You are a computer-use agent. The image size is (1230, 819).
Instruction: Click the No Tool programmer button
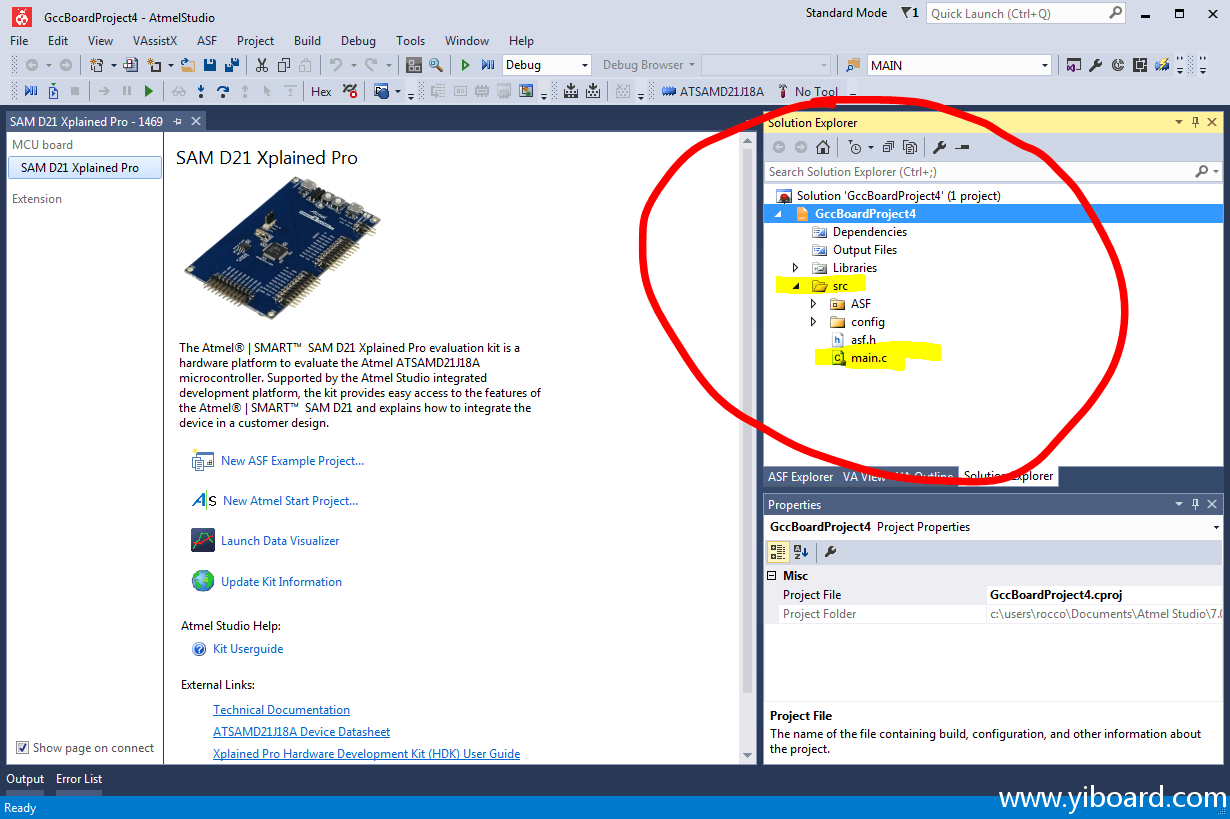[x=807, y=91]
